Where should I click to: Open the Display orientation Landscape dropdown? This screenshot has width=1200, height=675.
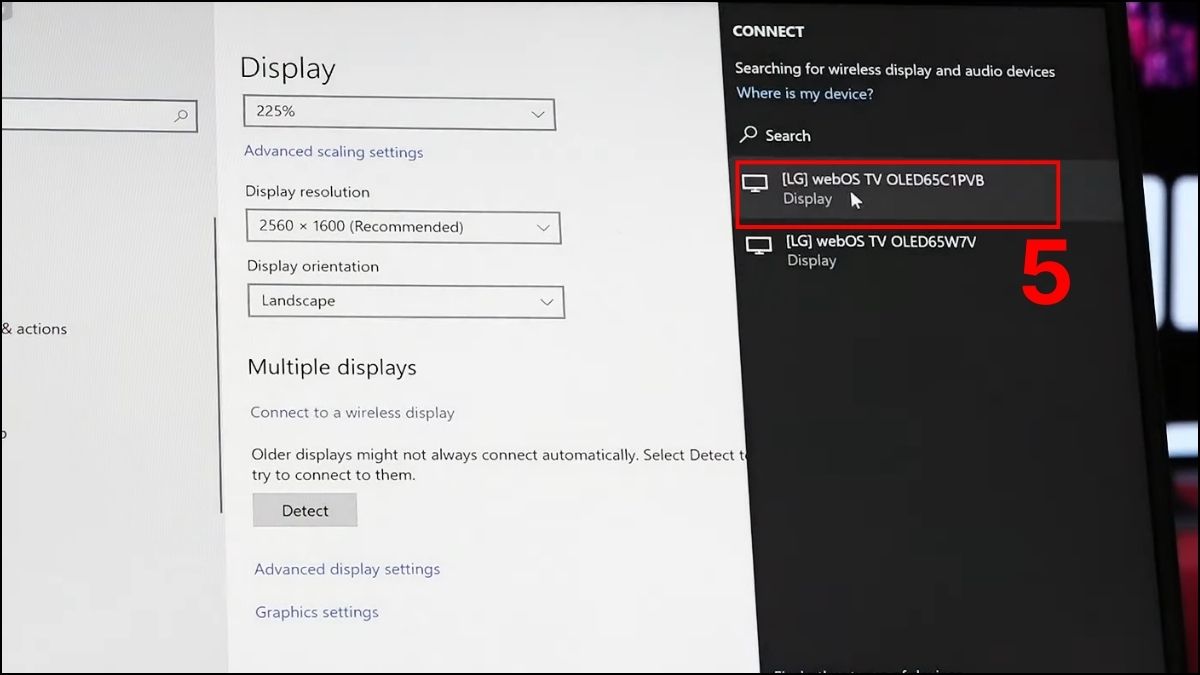406,301
